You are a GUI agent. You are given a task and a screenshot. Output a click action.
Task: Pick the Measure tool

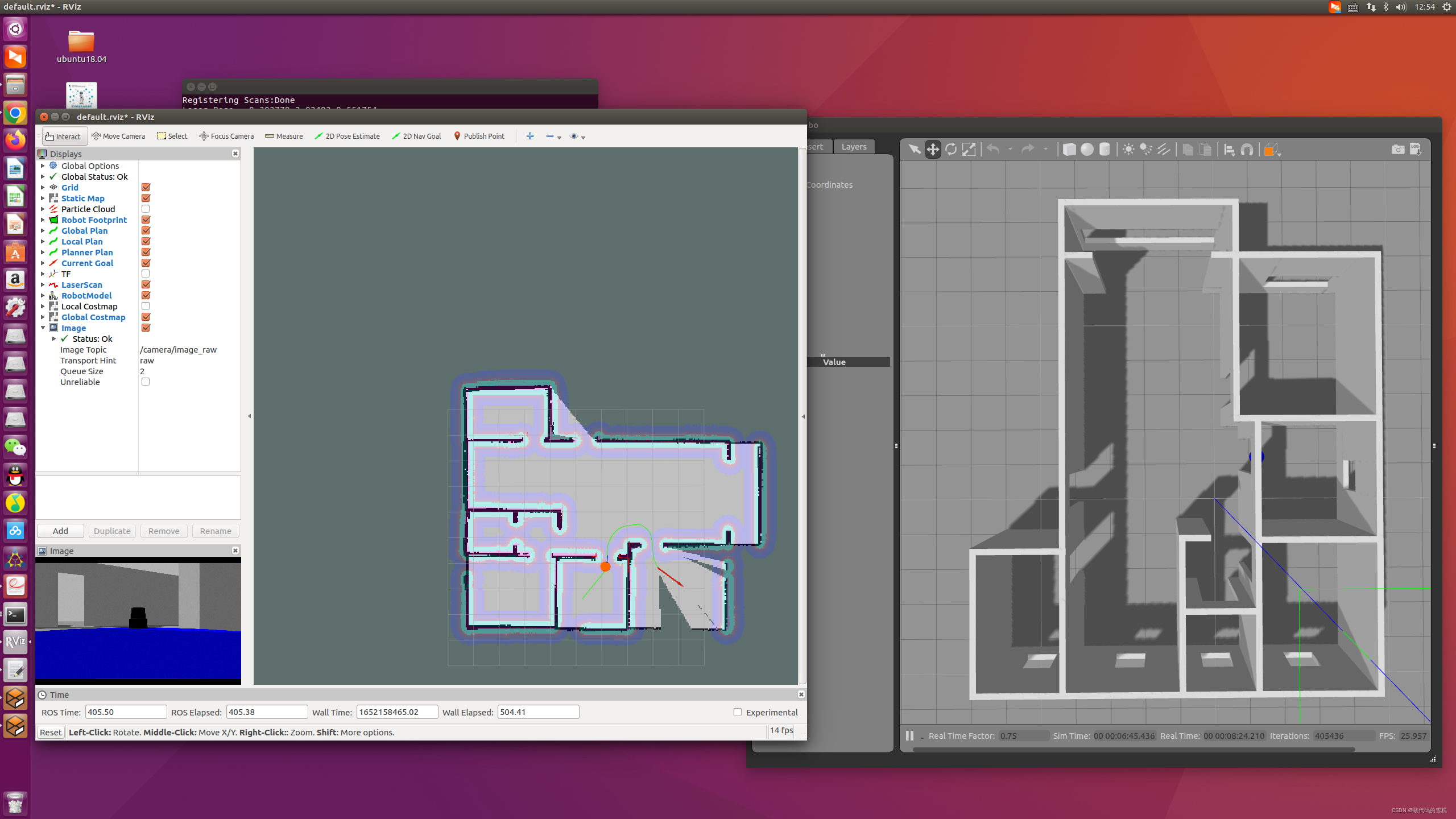tap(284, 136)
